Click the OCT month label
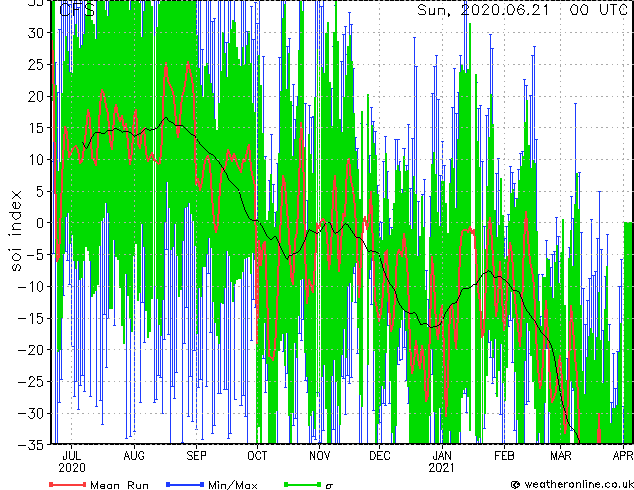Viewport: 634px width, 490px height. pos(257,456)
